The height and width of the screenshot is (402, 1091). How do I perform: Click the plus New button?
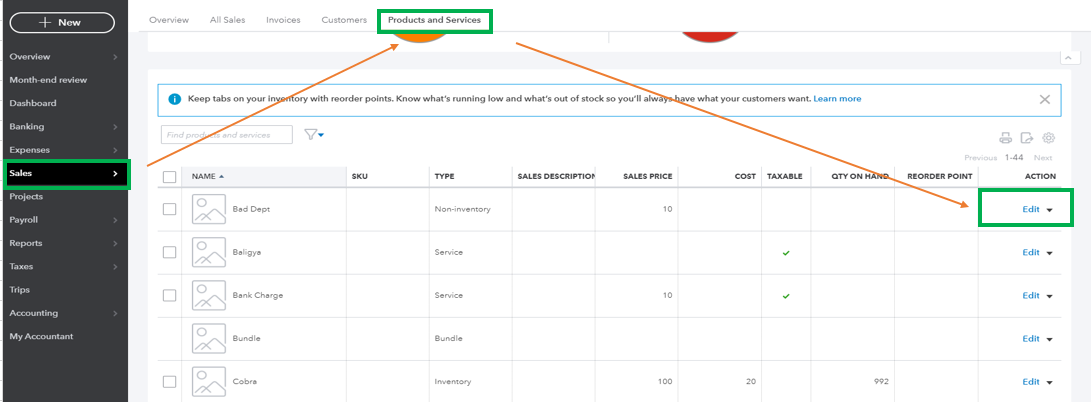pos(62,22)
